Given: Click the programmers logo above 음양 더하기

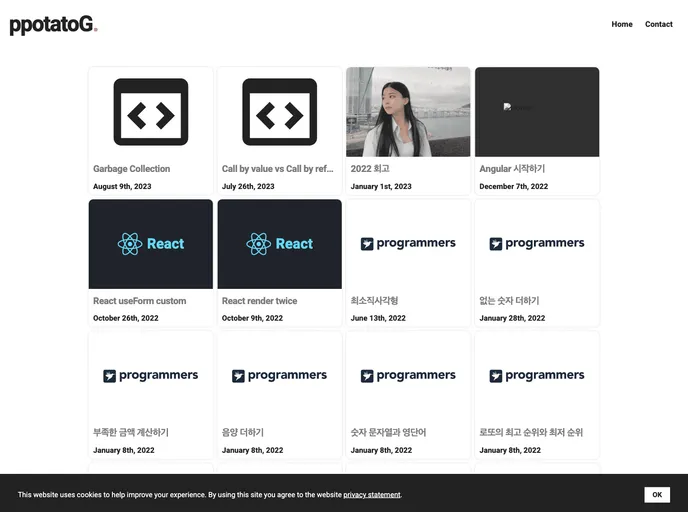Looking at the screenshot, I should click(279, 376).
